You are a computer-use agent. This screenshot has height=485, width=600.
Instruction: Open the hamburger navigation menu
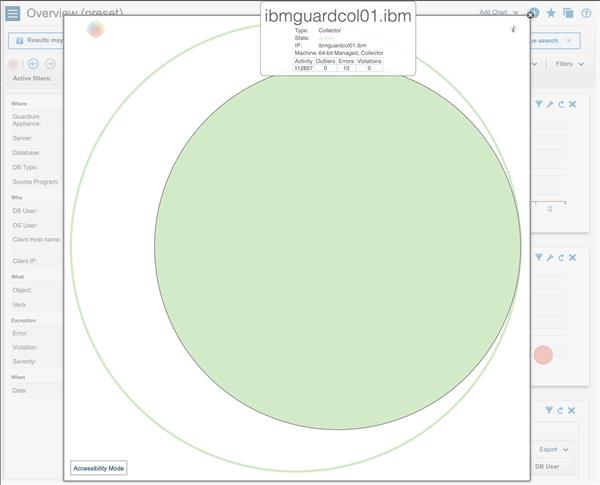coord(13,13)
